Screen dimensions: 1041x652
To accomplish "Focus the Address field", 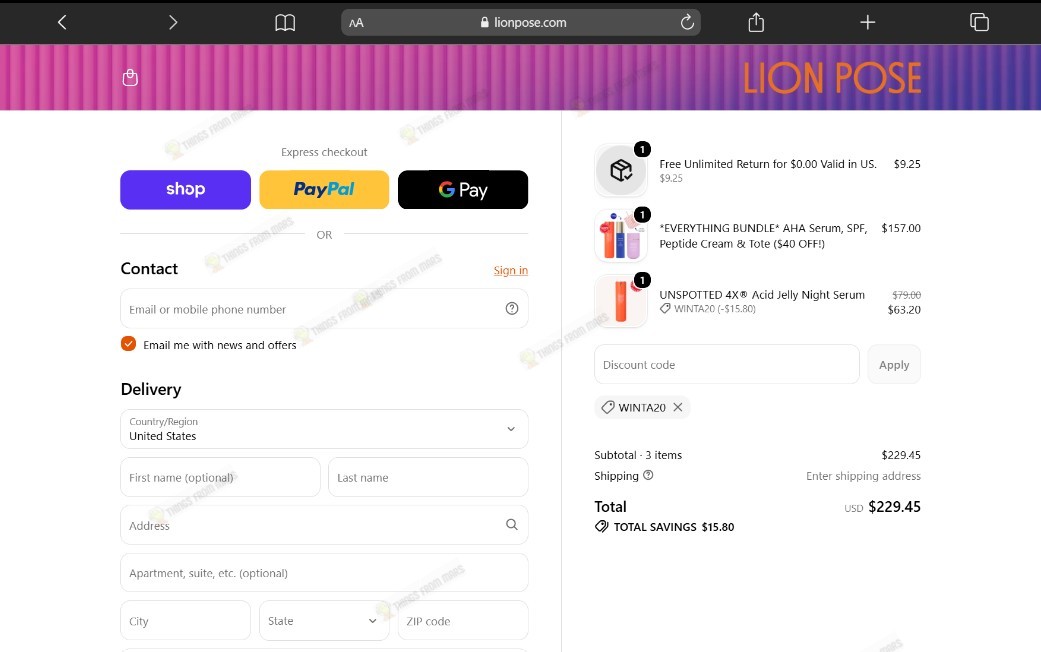I will click(324, 525).
